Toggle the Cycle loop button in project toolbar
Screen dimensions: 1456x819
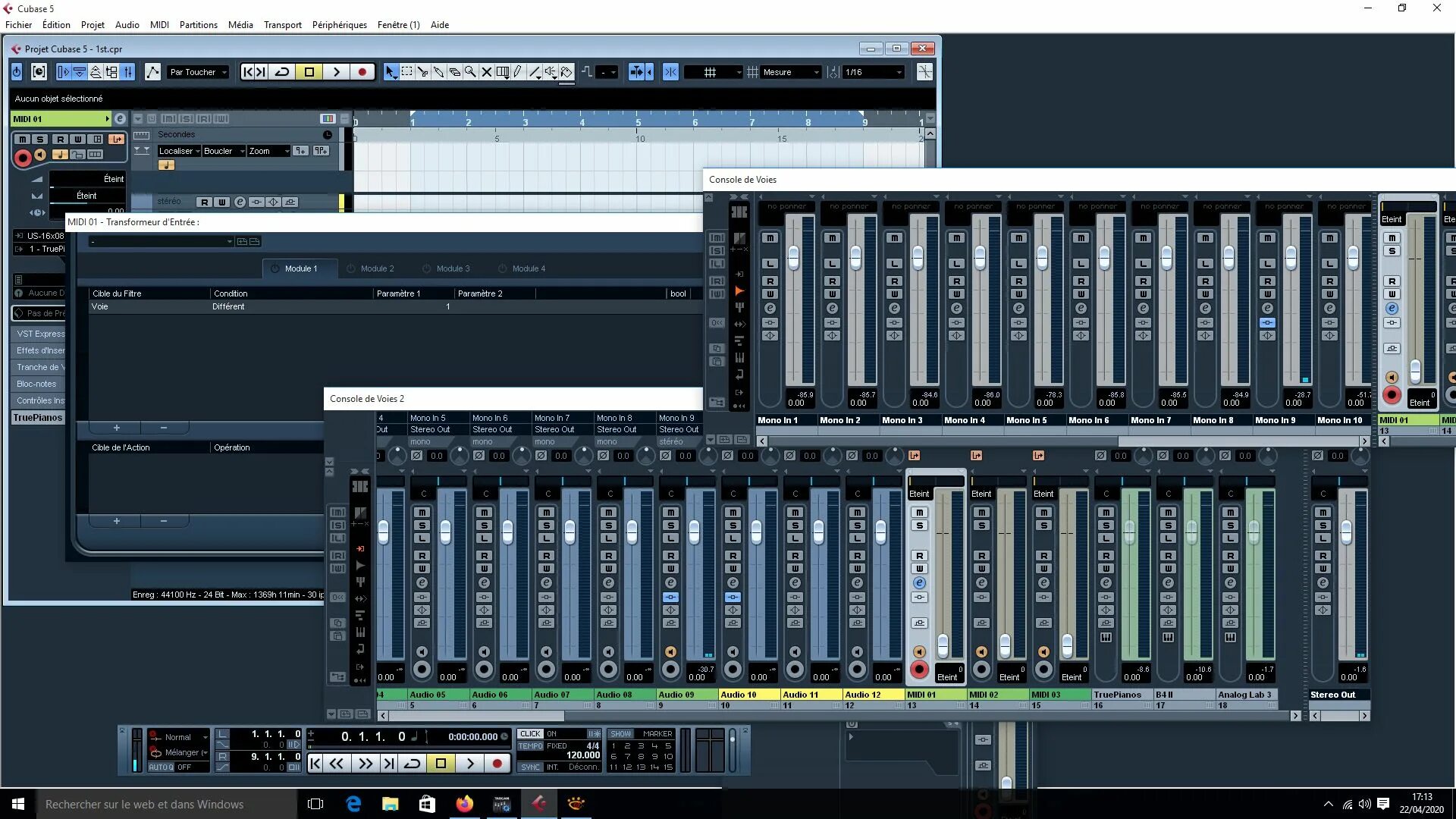pyautogui.click(x=282, y=72)
